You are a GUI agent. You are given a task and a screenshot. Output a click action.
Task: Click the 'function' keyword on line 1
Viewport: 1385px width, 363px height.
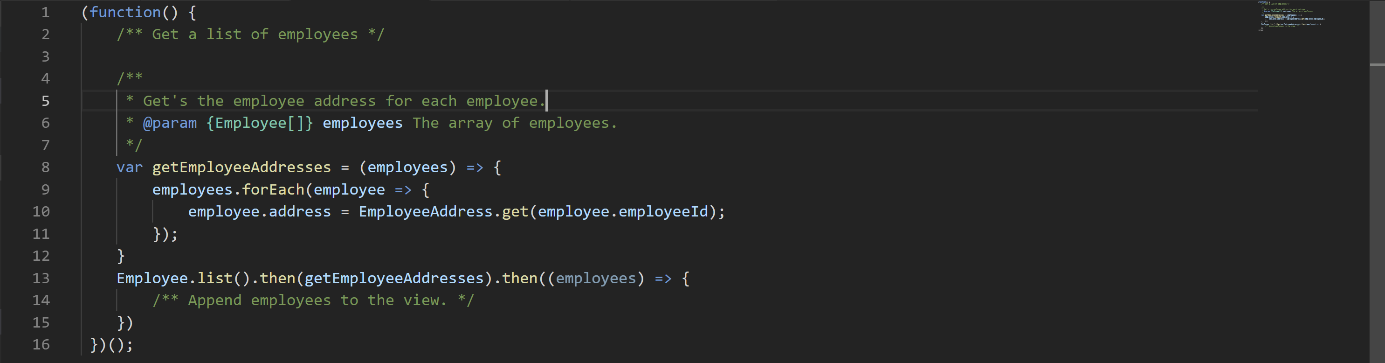pos(126,13)
